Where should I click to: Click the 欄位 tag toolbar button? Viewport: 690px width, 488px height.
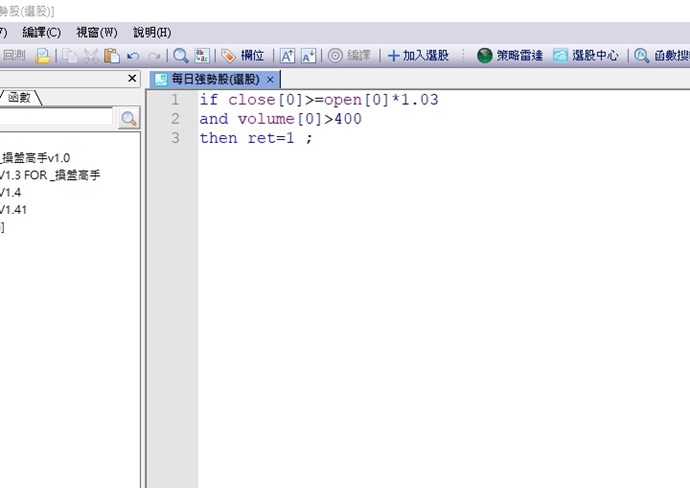click(x=243, y=56)
